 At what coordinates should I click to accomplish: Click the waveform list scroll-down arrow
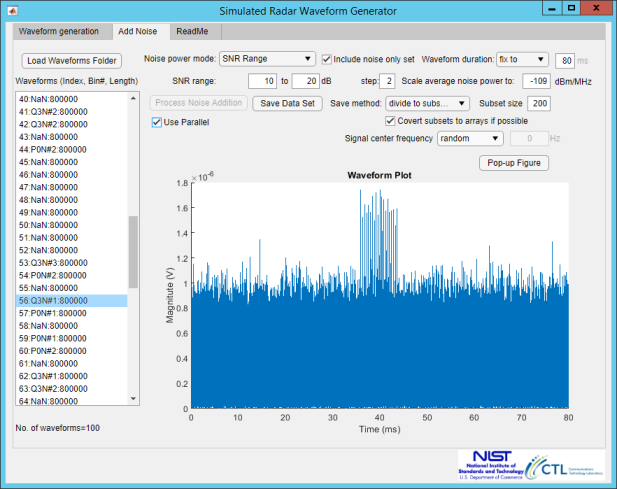pos(133,399)
